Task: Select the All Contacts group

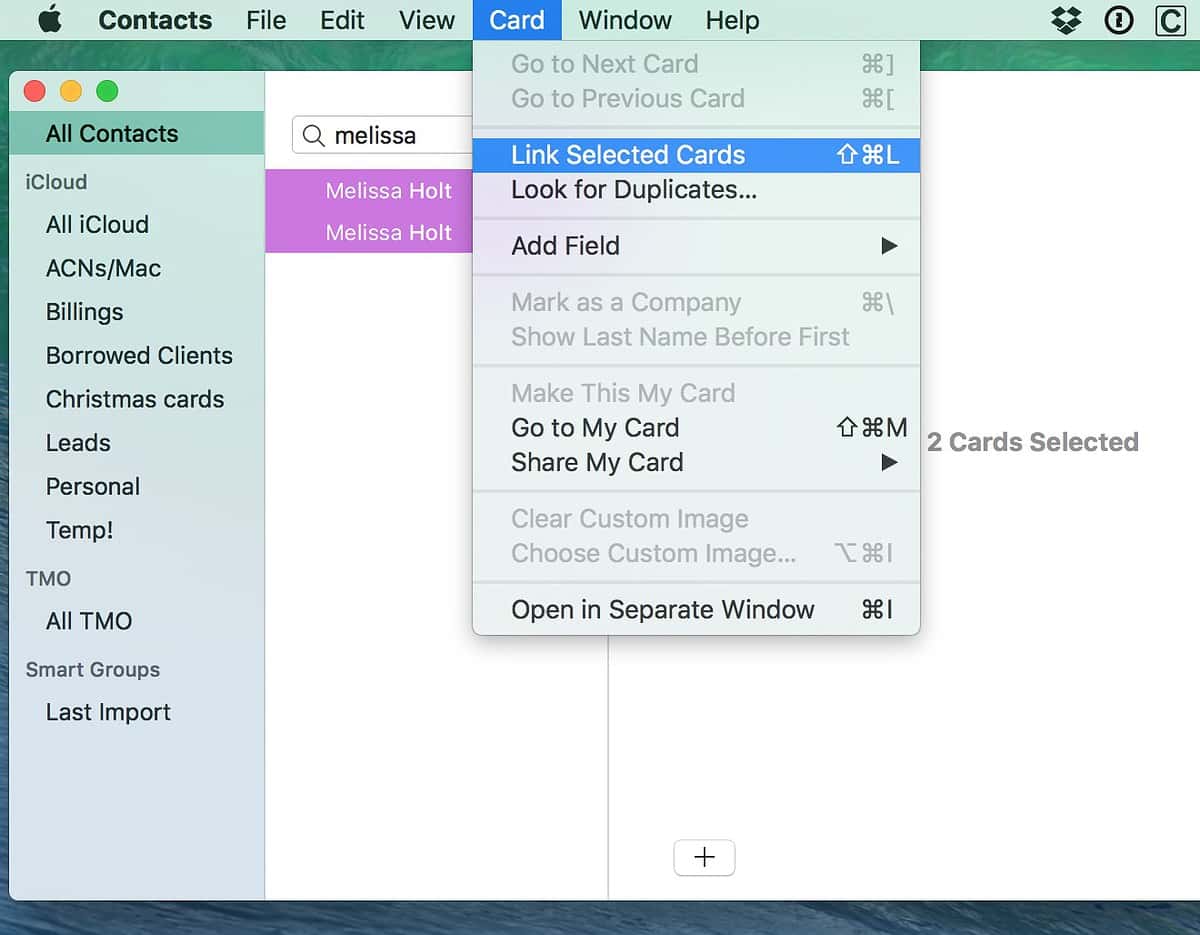Action: (x=112, y=133)
